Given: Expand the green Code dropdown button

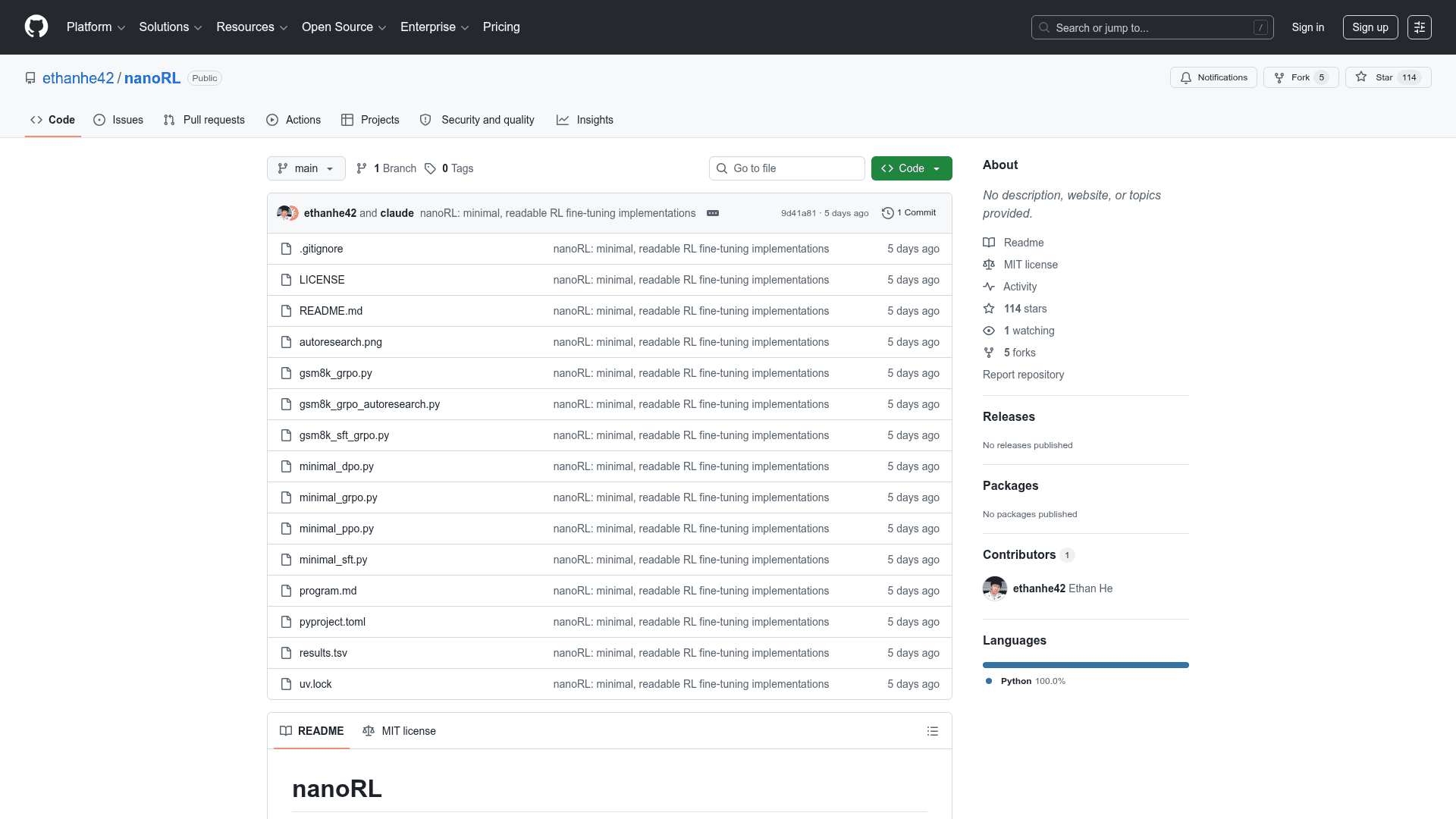Looking at the screenshot, I should point(912,168).
